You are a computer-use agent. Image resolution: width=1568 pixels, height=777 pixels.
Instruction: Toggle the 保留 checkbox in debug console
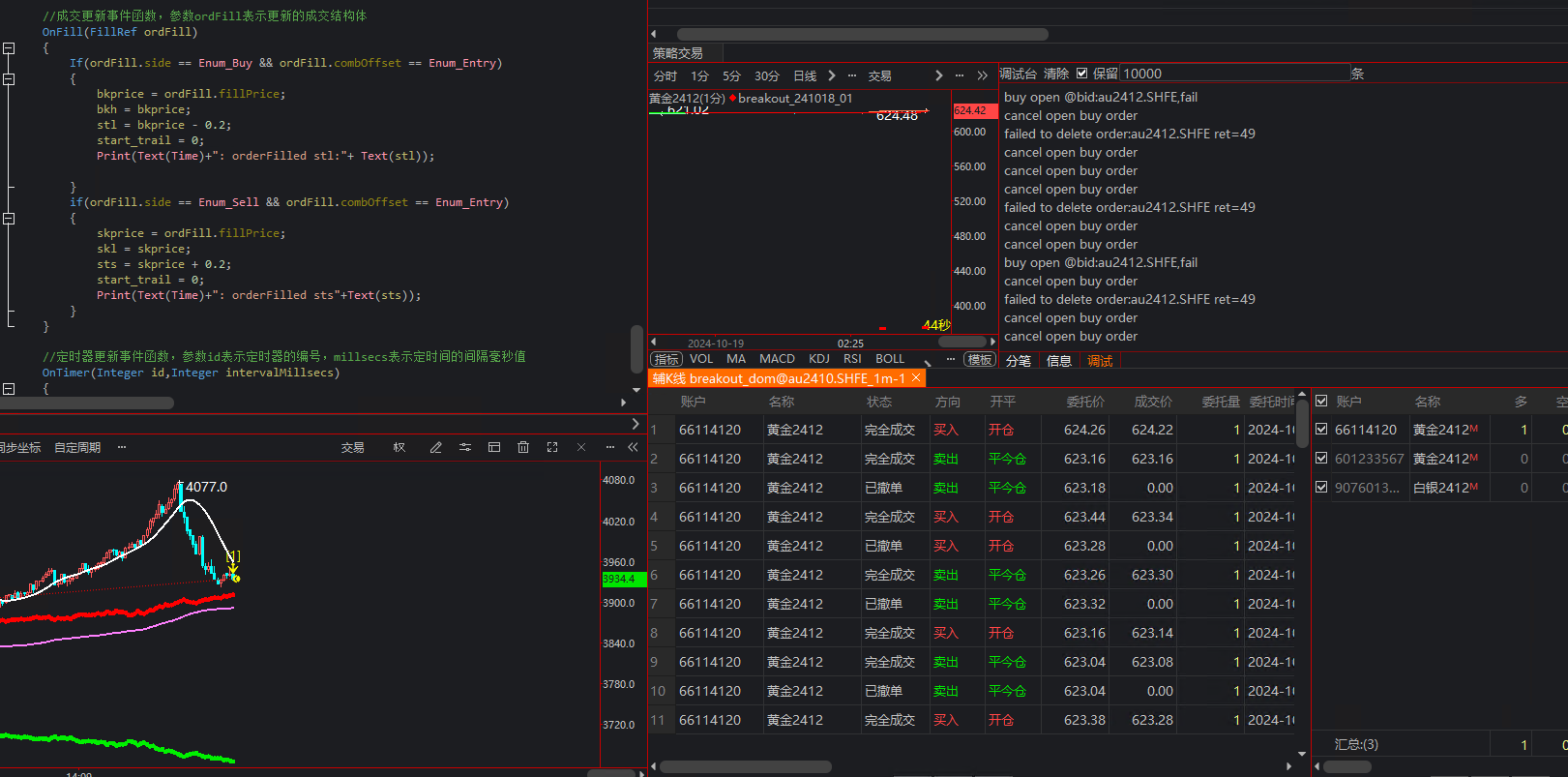tap(1082, 74)
